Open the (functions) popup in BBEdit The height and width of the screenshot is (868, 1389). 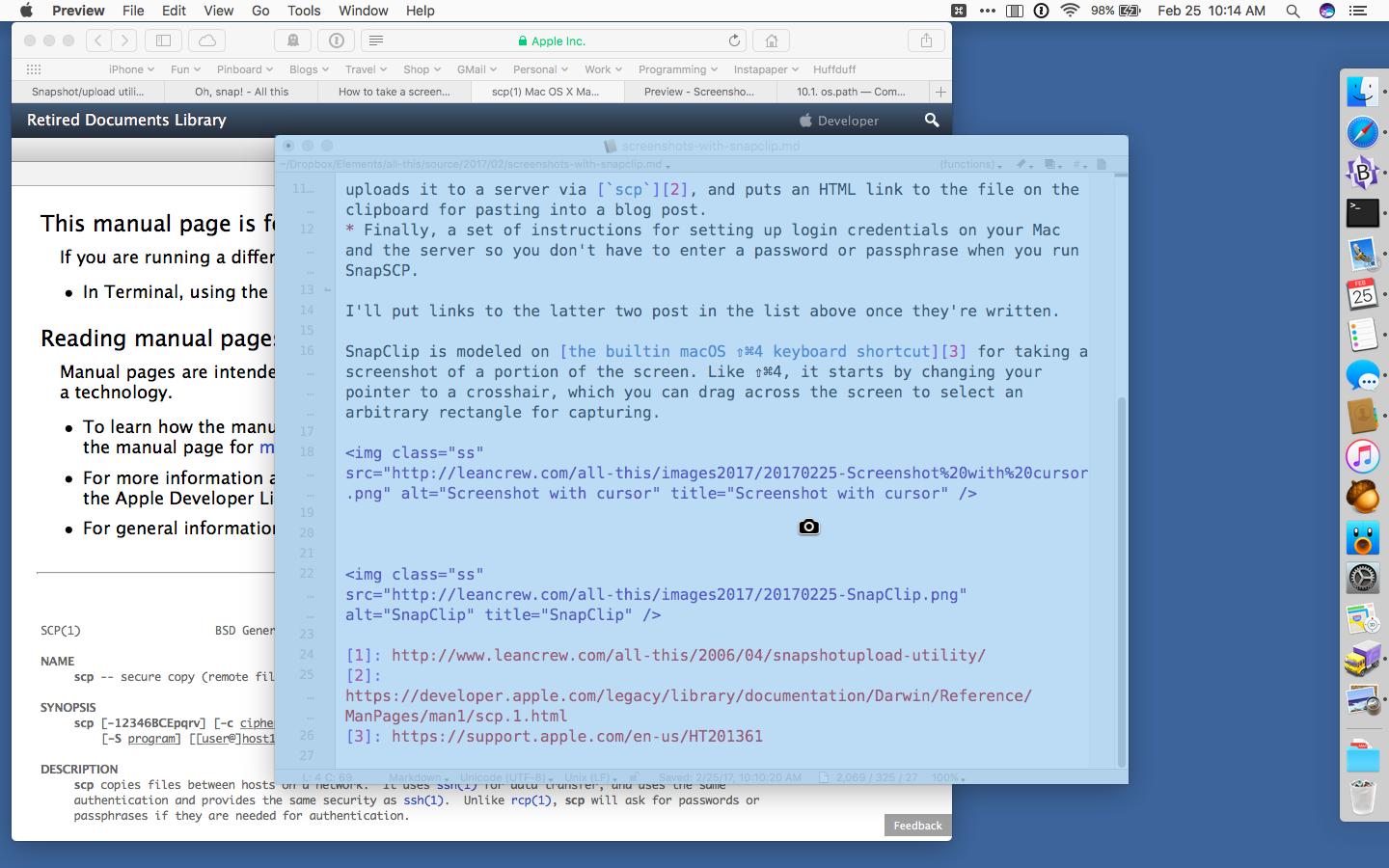coord(970,165)
